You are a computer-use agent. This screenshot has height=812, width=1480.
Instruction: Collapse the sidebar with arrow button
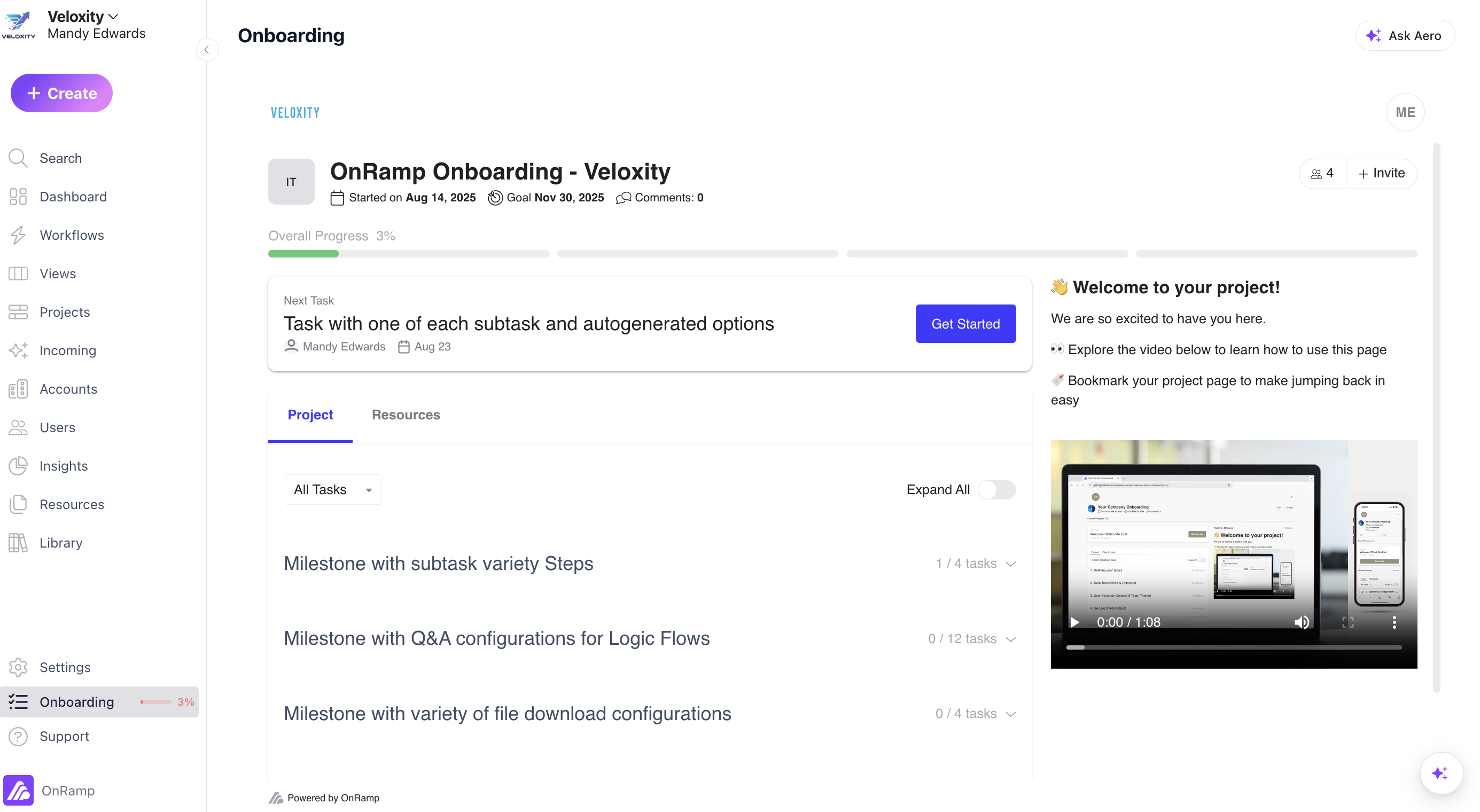click(x=207, y=49)
